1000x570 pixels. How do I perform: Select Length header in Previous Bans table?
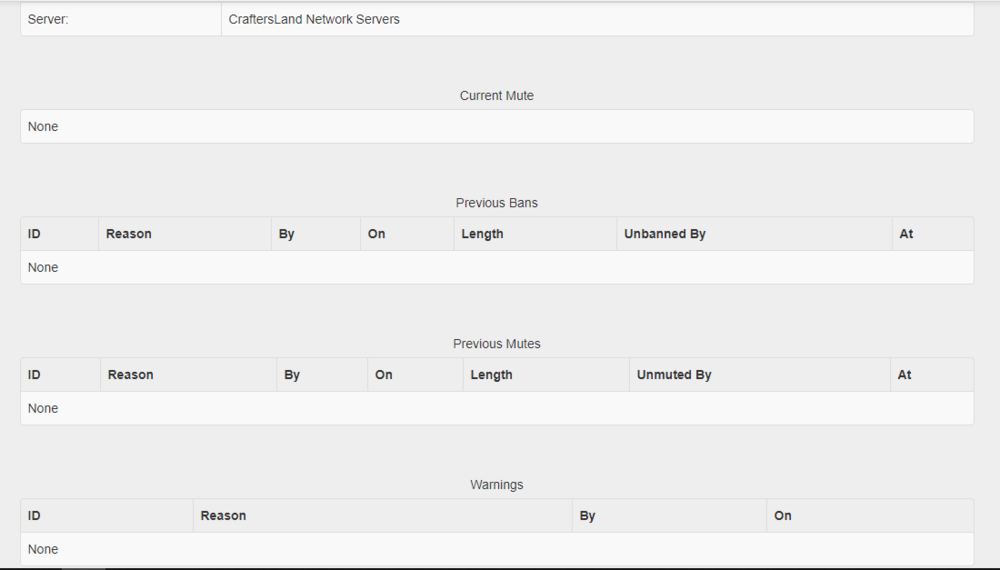click(482, 234)
